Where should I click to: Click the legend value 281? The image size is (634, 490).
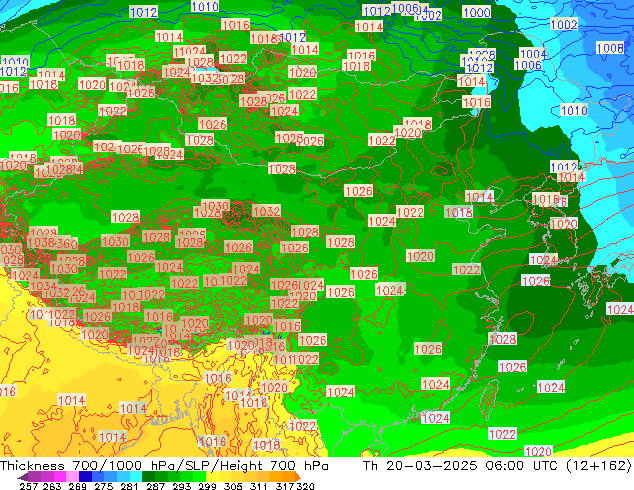129,486
